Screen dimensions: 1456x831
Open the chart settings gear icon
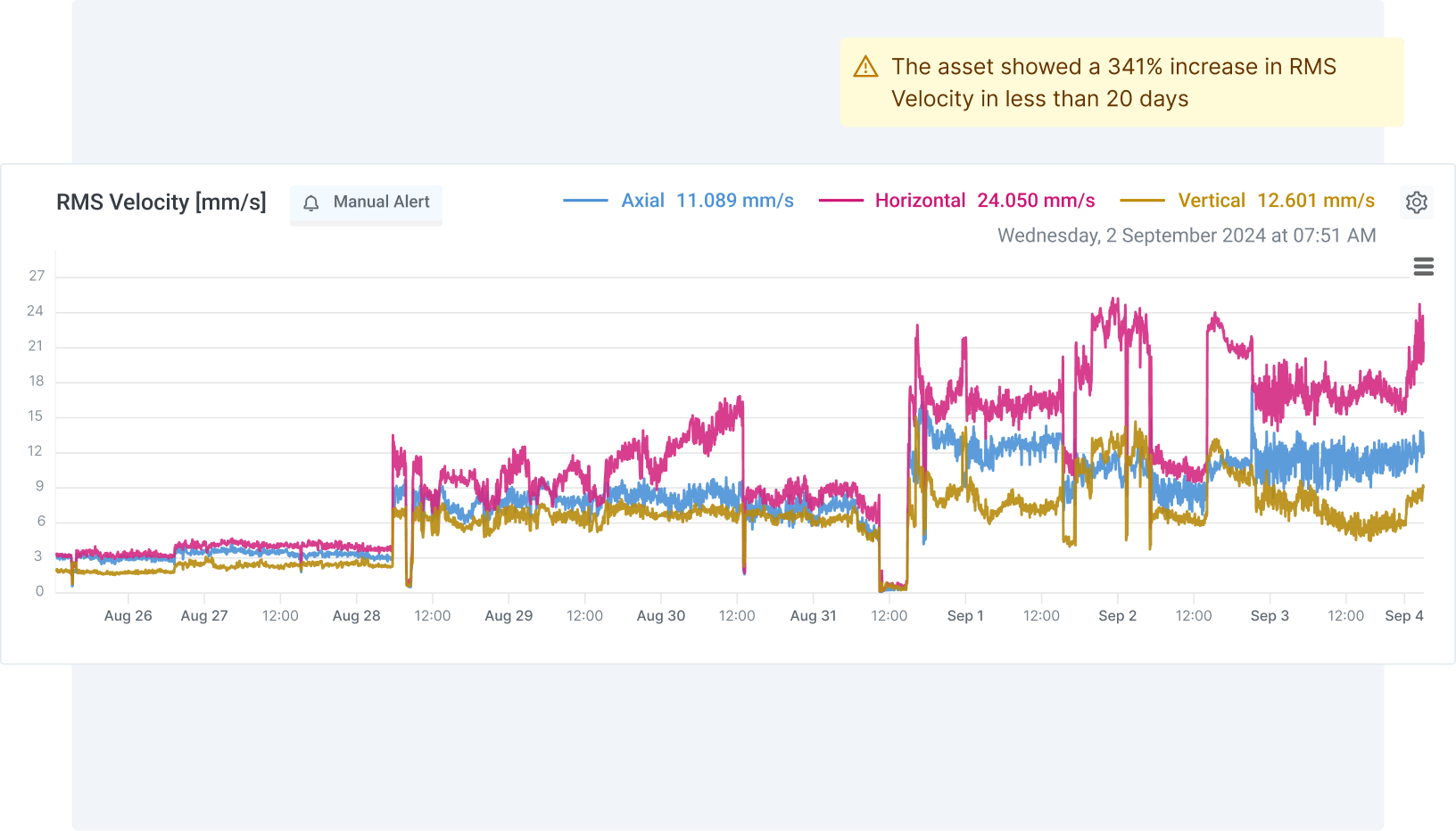click(x=1416, y=202)
